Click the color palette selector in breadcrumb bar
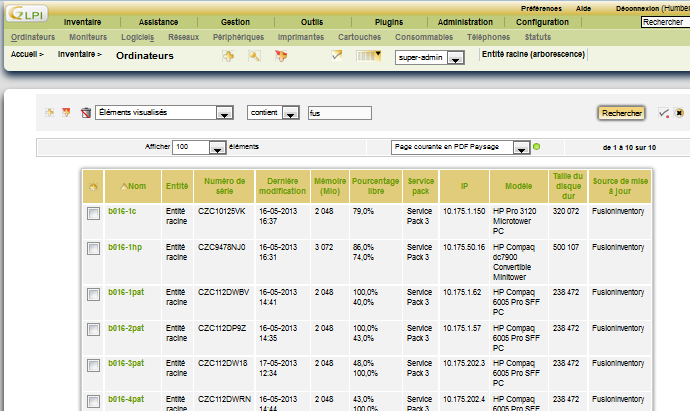690x411 pixels. (x=369, y=56)
